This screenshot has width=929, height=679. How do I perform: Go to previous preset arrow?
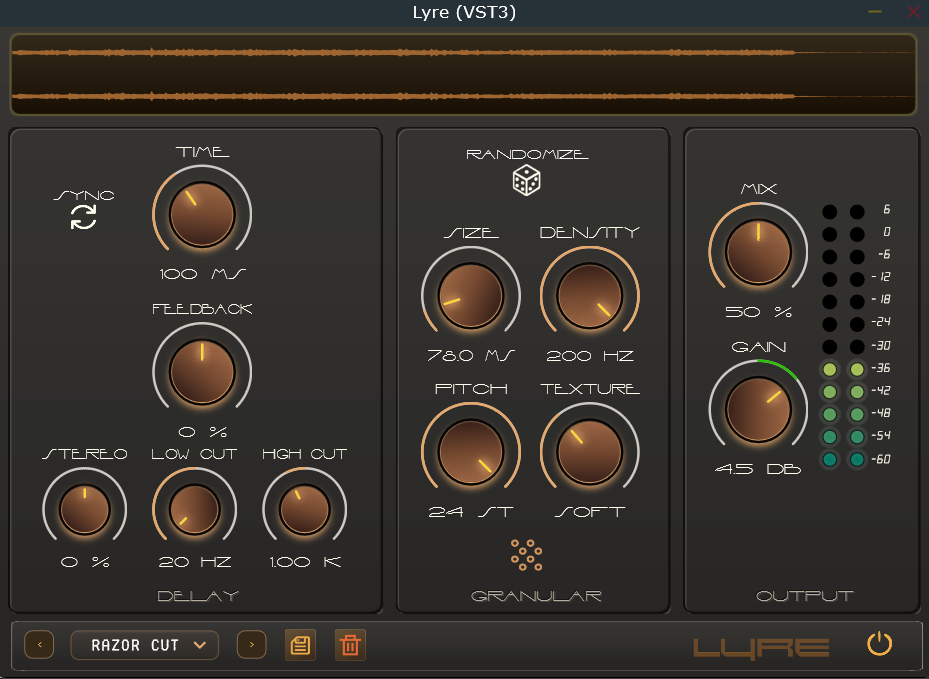[x=39, y=645]
